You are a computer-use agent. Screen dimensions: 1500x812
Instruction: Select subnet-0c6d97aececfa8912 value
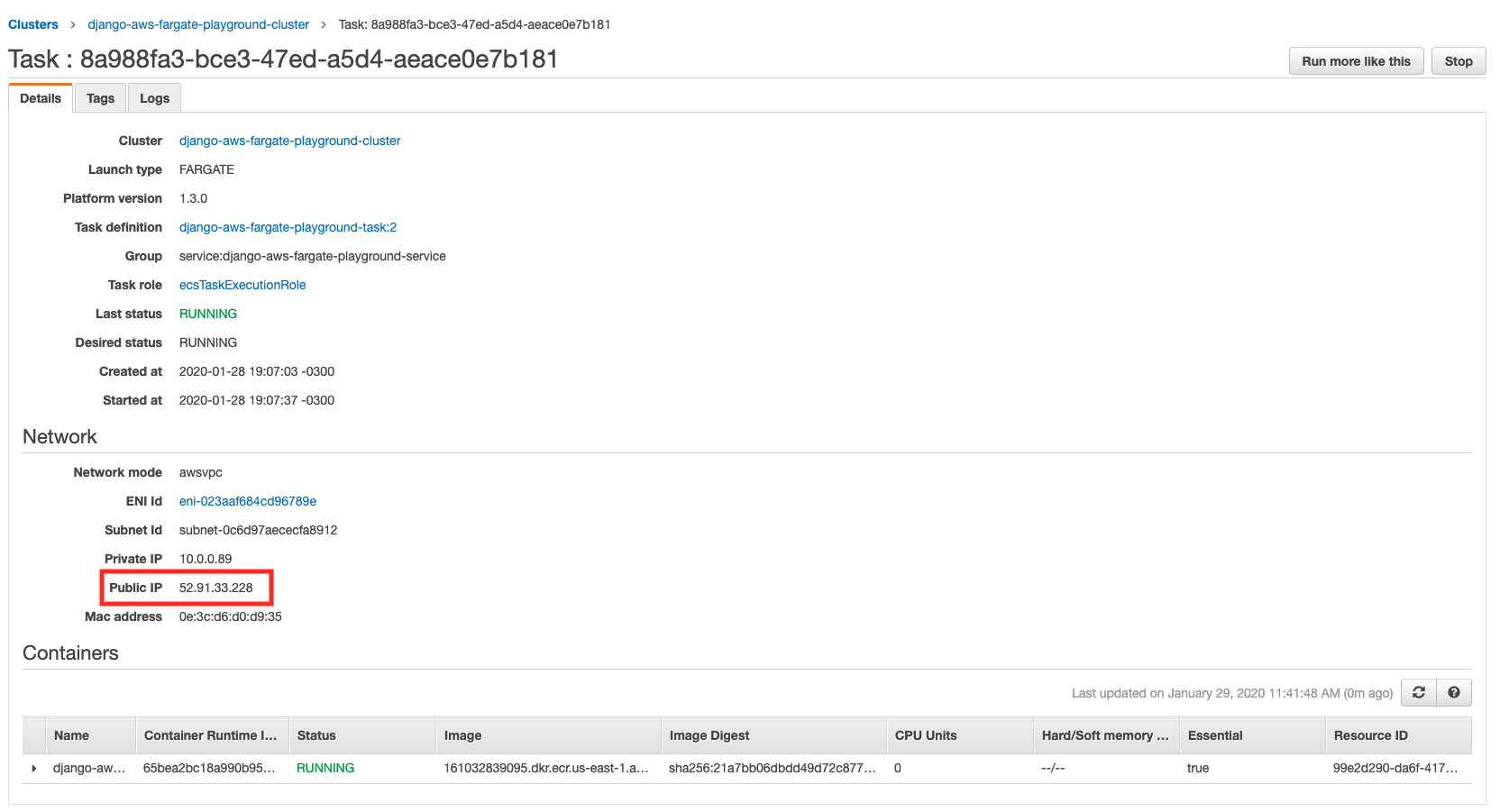coord(258,530)
